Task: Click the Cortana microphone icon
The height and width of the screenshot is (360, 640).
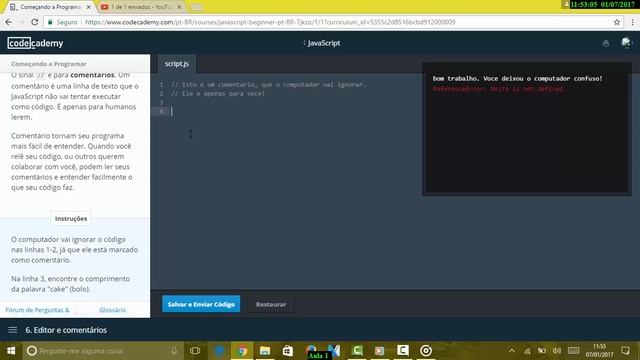Action: (174, 351)
